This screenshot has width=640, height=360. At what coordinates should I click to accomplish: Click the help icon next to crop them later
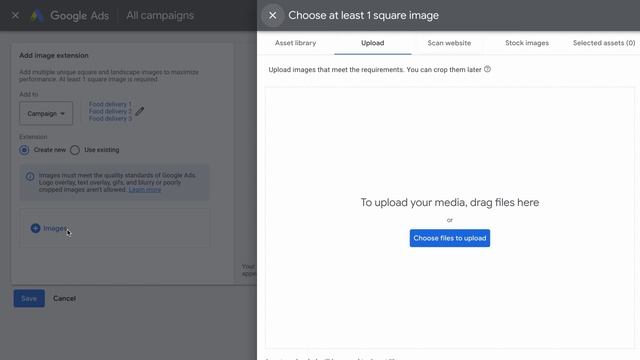[x=487, y=69]
